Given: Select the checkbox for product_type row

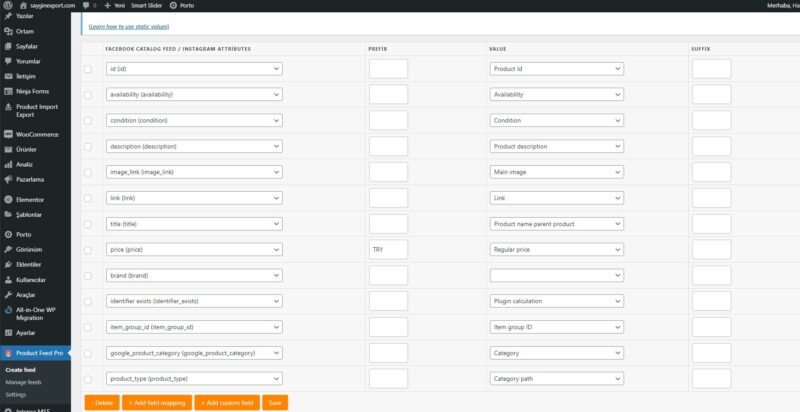Looking at the screenshot, I should click(88, 379).
